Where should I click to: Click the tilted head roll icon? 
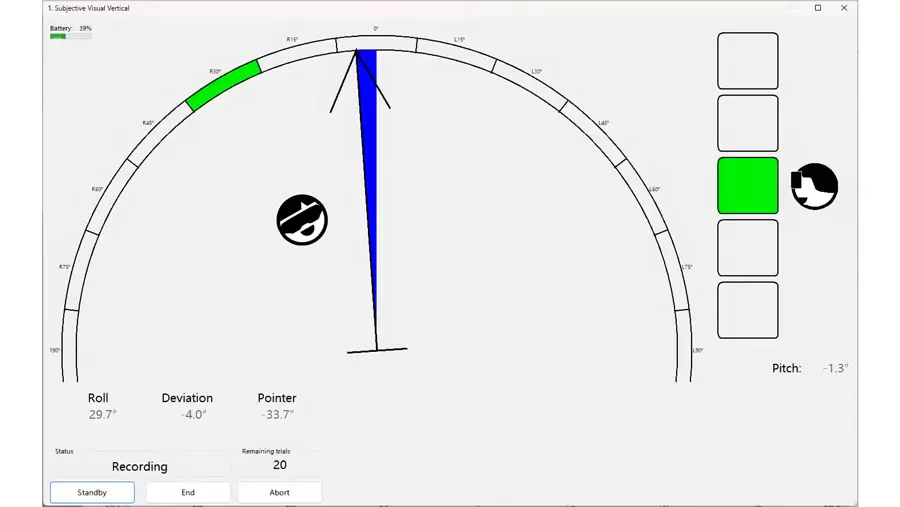point(302,220)
